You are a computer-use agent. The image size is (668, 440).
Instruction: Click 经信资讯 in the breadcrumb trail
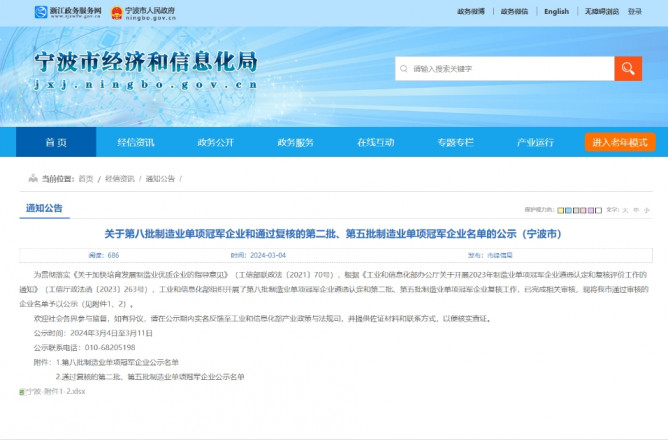[x=120, y=178]
